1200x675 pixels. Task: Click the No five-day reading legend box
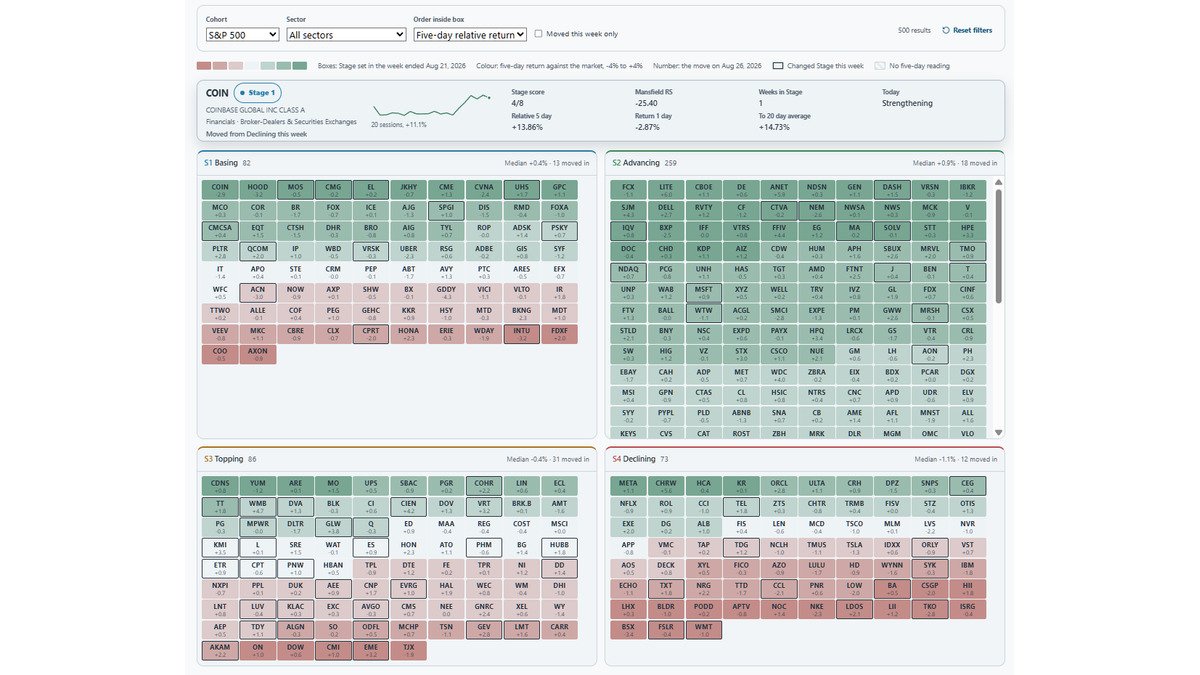point(880,65)
